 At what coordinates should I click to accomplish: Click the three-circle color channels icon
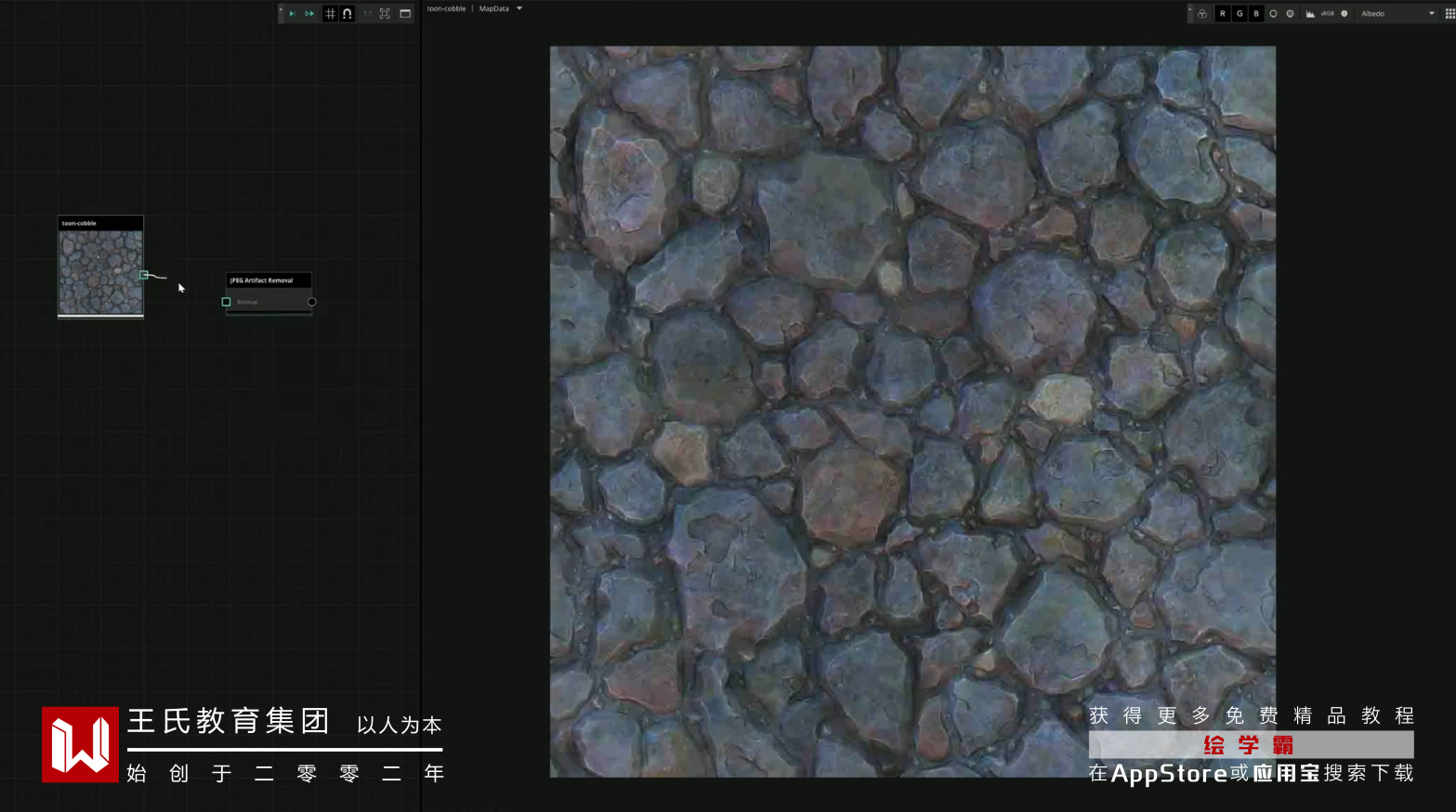[1202, 14]
